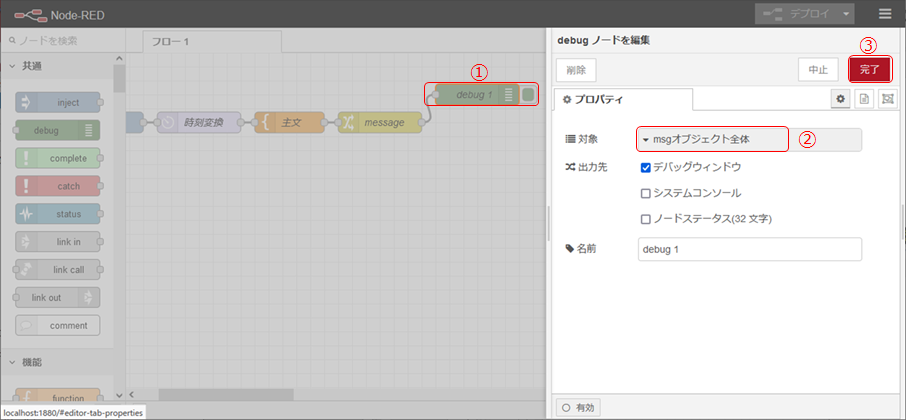Screen dimensions: 906x420
Task: Click the 完了 button
Action: coord(869,69)
